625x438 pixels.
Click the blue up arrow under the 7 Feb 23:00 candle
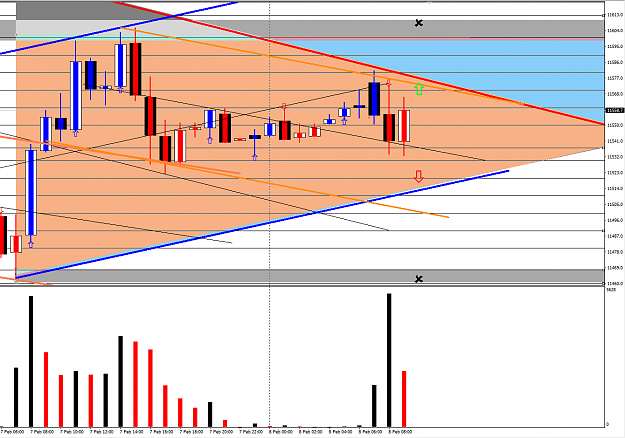(255, 157)
